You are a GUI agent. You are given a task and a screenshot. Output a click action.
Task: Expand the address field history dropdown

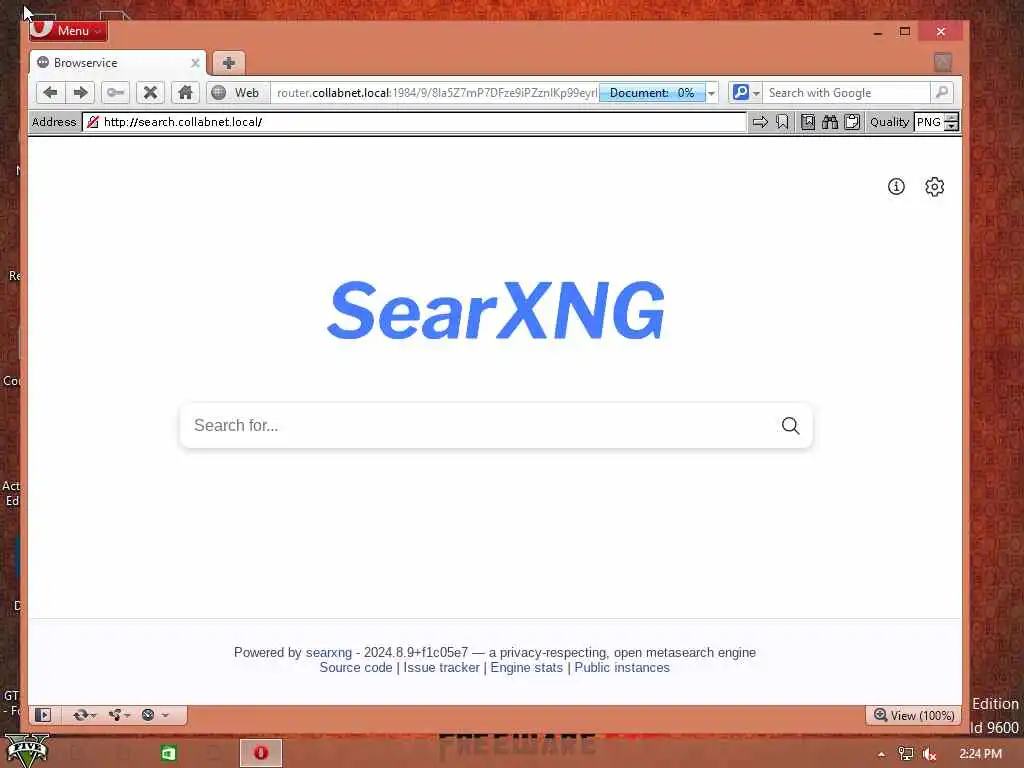(712, 93)
